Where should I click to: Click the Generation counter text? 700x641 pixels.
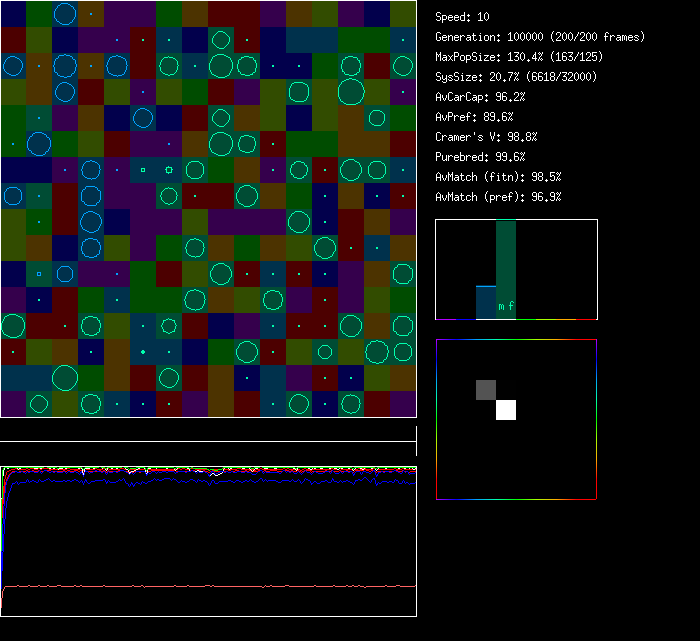(540, 37)
